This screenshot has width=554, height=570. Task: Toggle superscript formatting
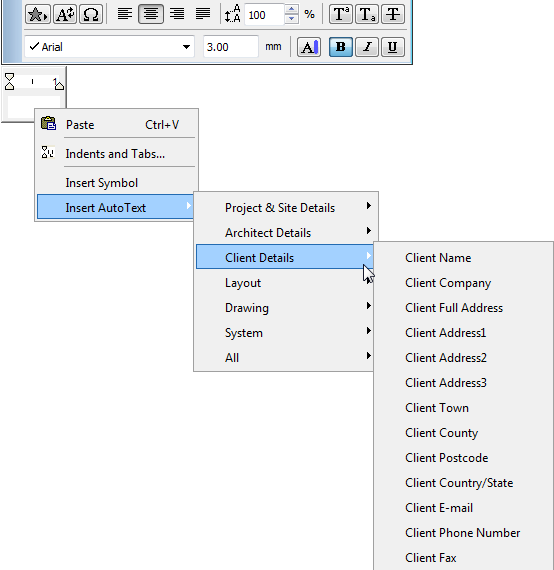(341, 14)
